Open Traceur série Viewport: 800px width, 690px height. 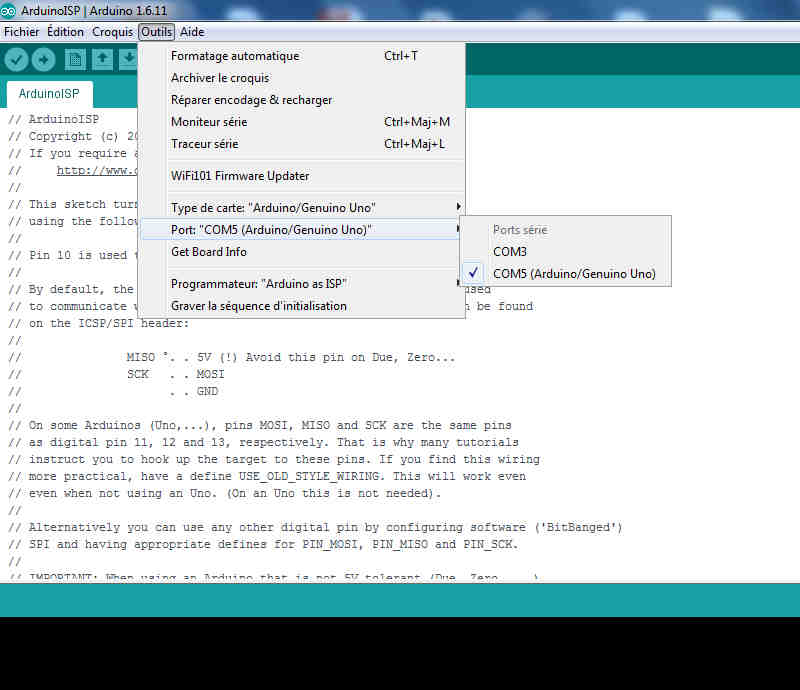click(x=302, y=144)
